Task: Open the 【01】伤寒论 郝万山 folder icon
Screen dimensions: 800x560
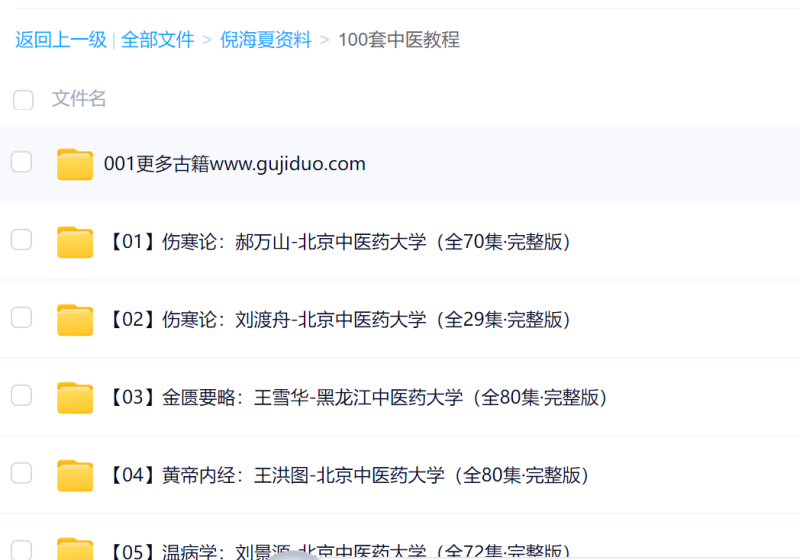Action: (75, 242)
